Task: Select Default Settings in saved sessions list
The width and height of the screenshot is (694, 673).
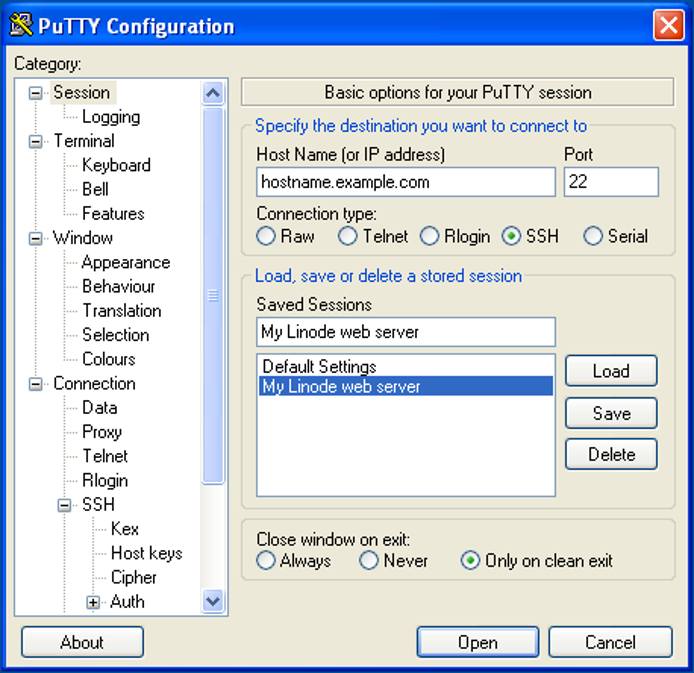Action: (x=319, y=366)
